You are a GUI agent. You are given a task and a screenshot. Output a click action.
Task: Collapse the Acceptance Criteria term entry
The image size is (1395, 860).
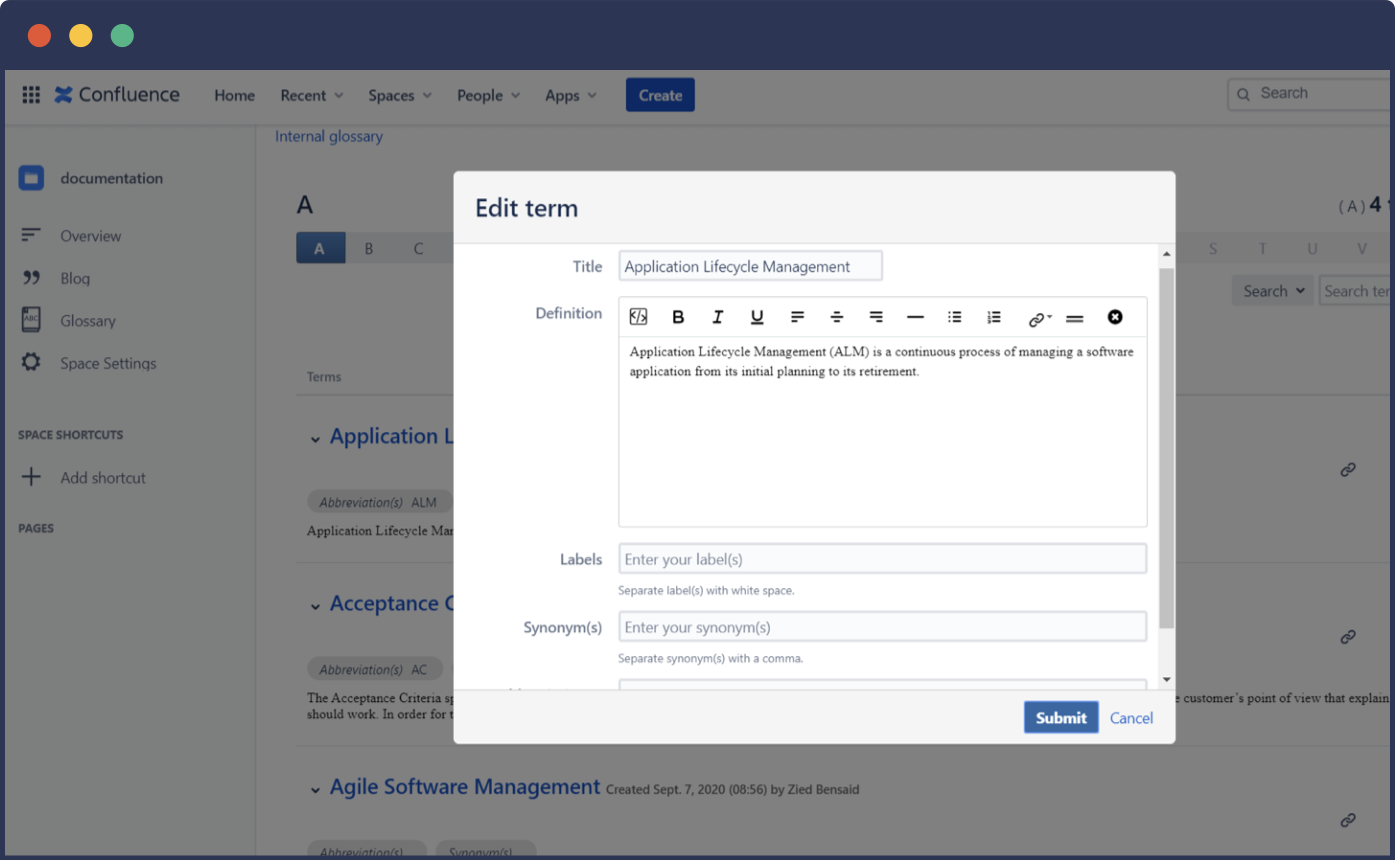[315, 606]
